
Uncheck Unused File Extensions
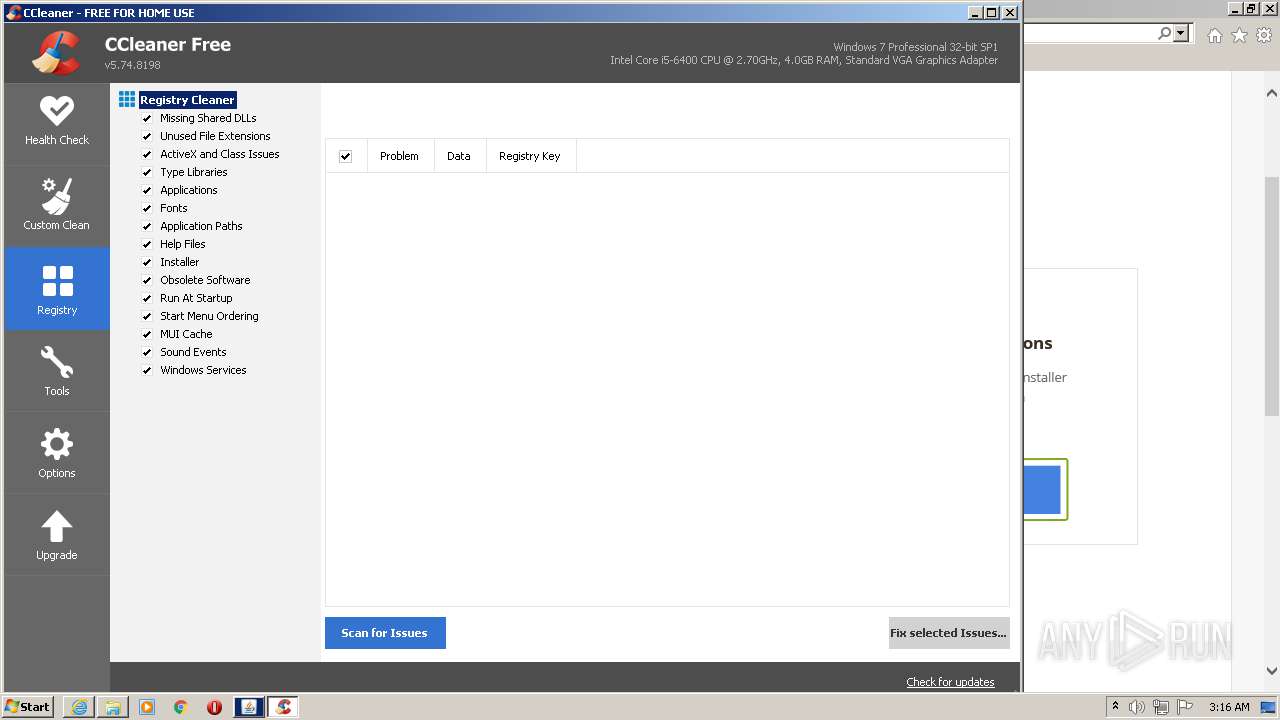tap(147, 136)
